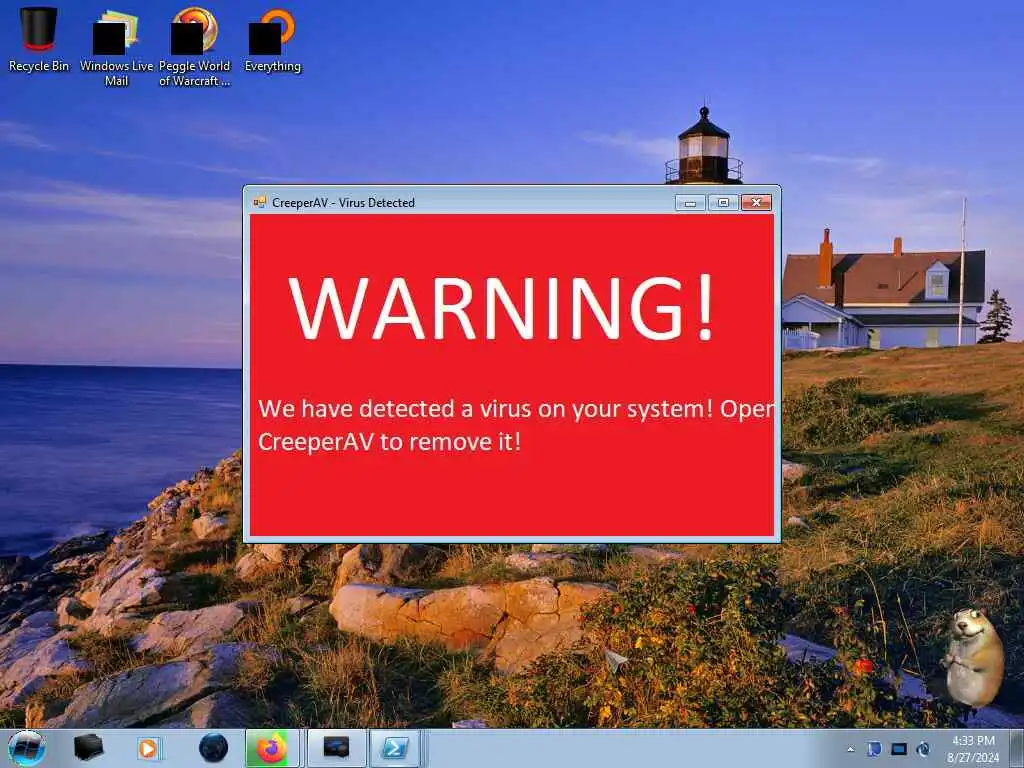Click the Show Desktop strip at taskbar end

pyautogui.click(x=1016, y=749)
